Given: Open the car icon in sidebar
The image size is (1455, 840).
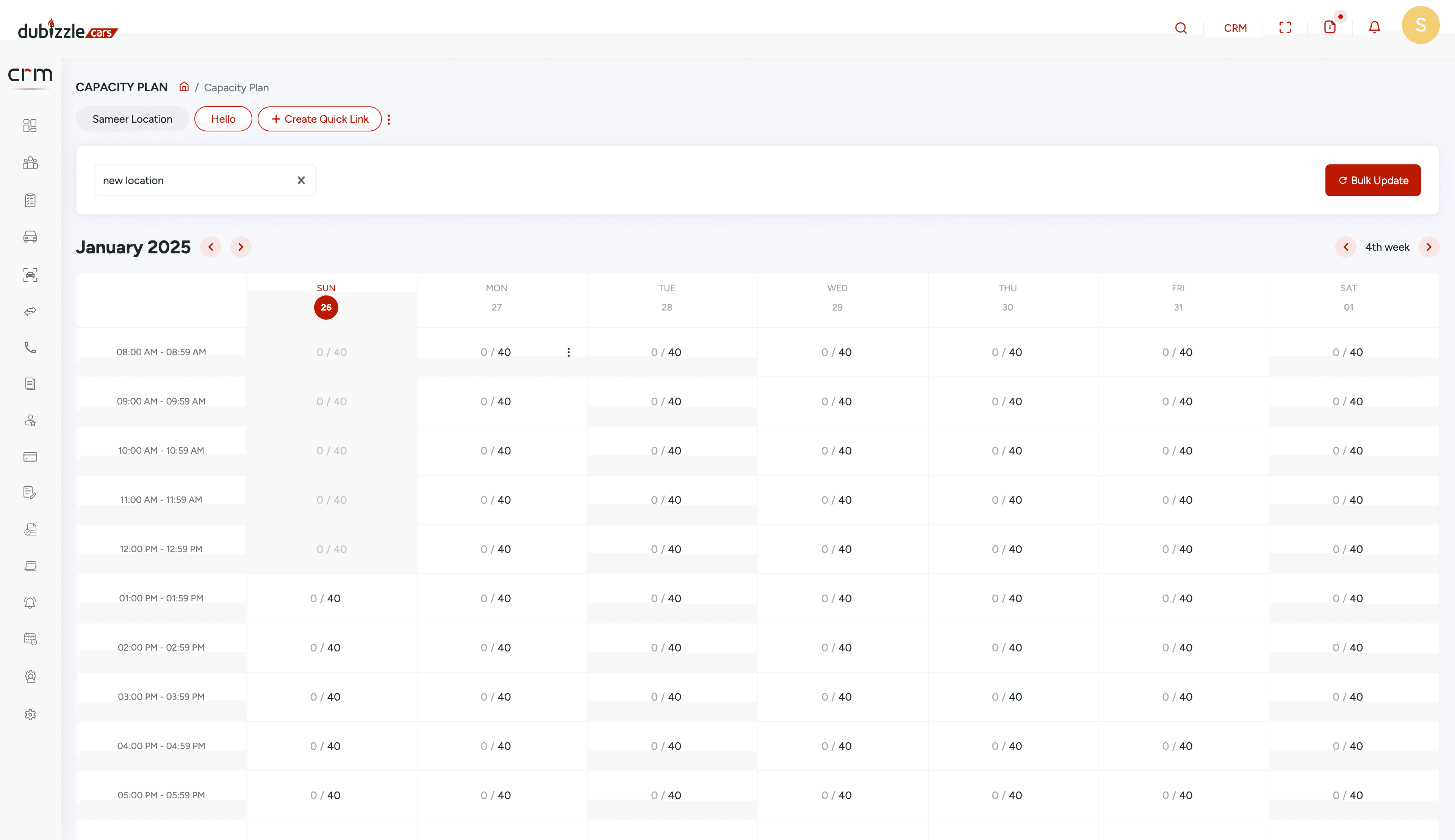Looking at the screenshot, I should point(30,237).
